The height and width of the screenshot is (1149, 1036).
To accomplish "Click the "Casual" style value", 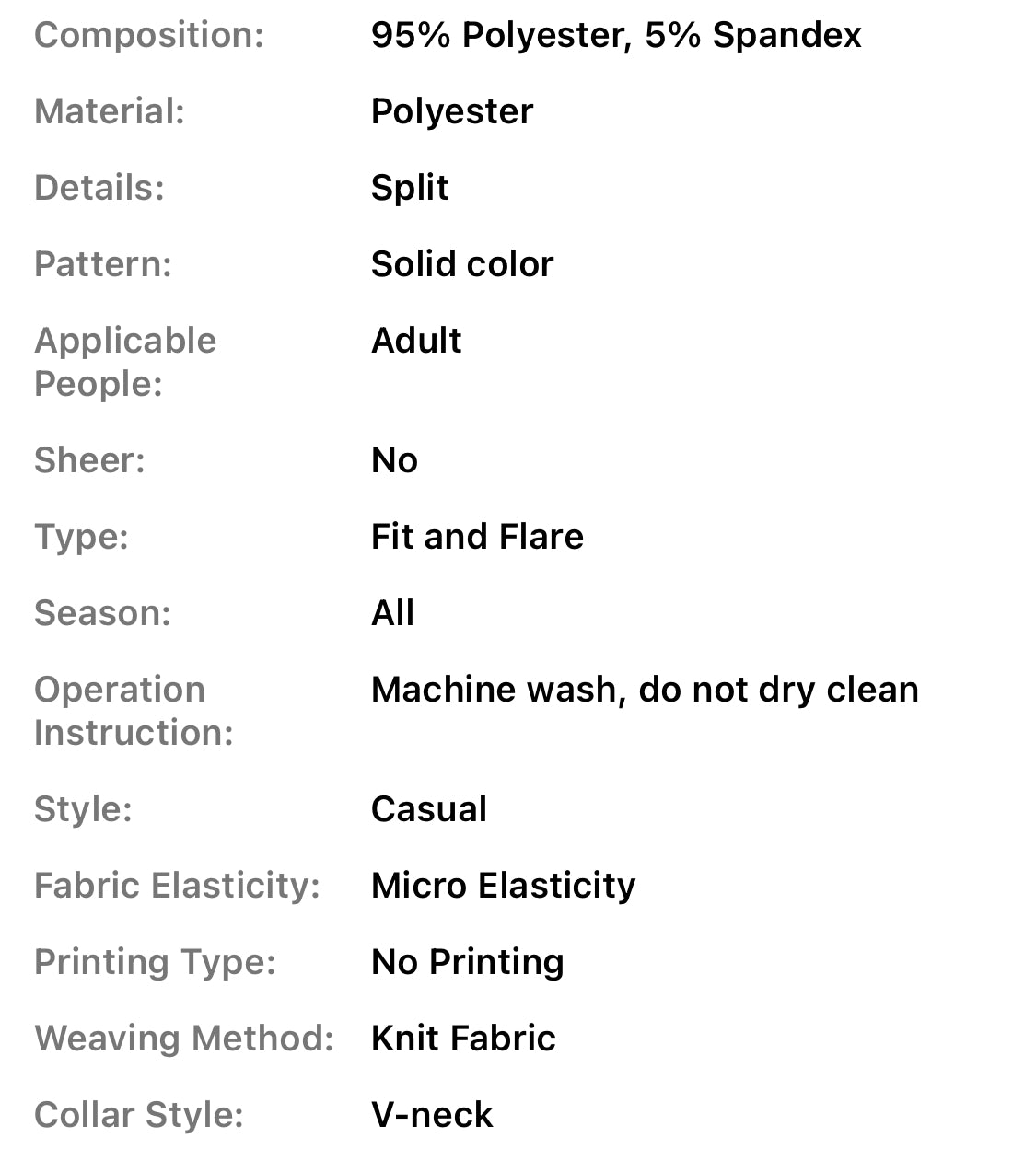I will click(429, 809).
